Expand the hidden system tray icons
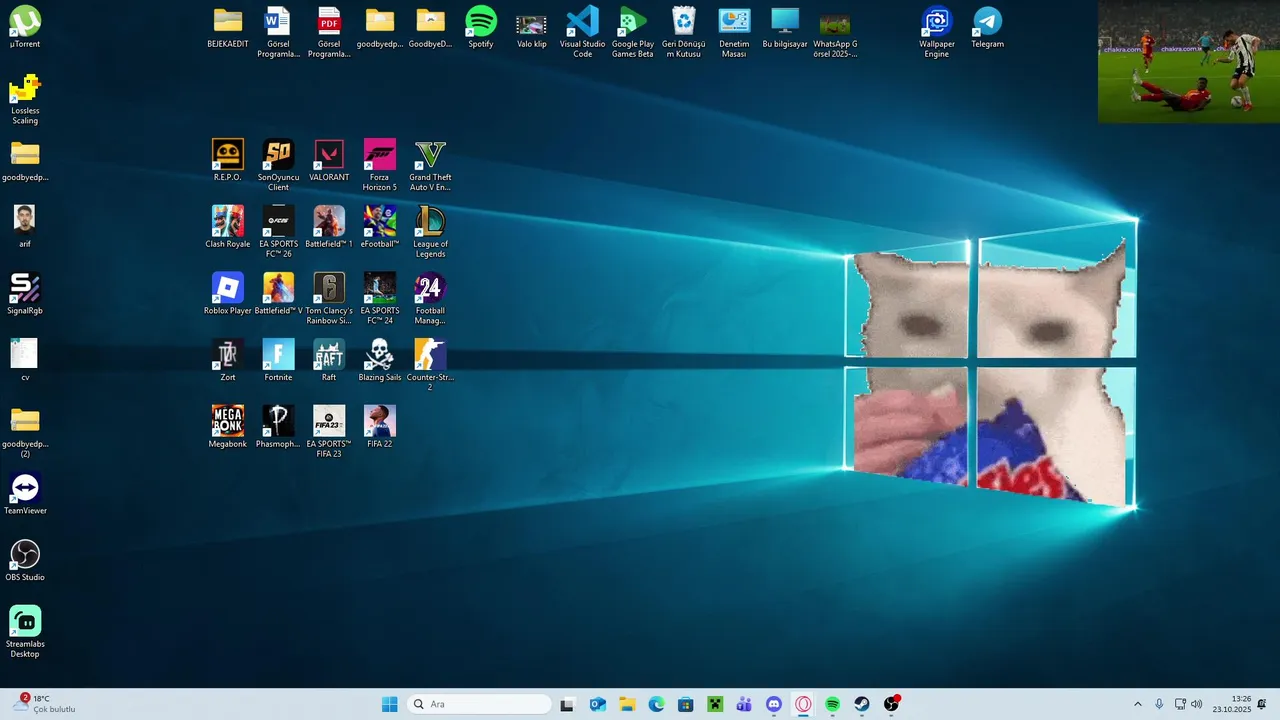 (x=1137, y=704)
